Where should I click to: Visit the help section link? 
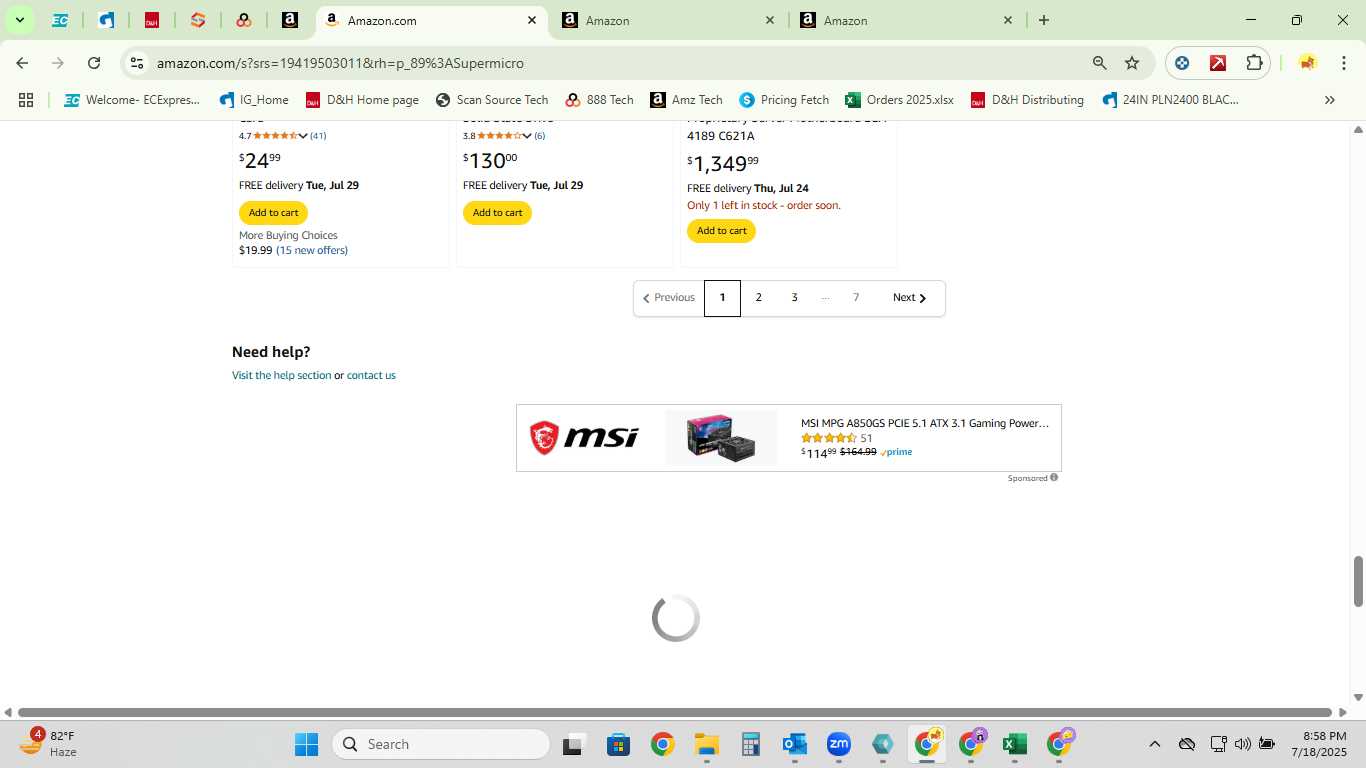coord(281,376)
